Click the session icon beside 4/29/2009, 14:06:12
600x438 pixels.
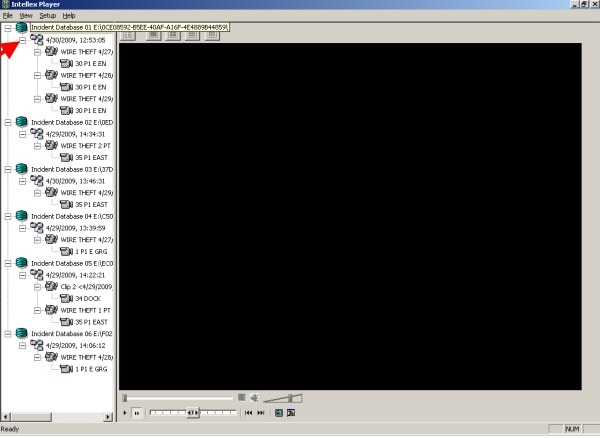point(37,345)
